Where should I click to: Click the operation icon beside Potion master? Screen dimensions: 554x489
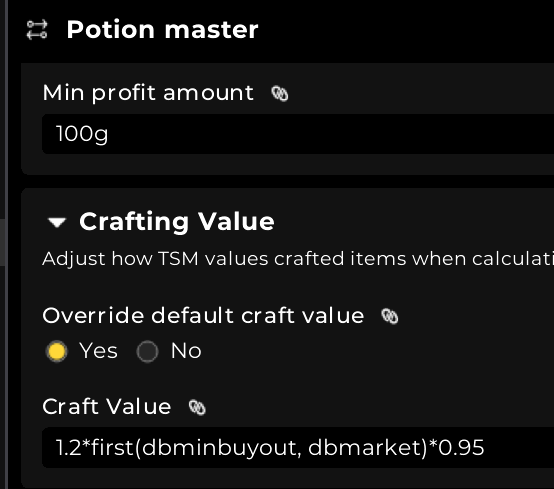pos(37,30)
